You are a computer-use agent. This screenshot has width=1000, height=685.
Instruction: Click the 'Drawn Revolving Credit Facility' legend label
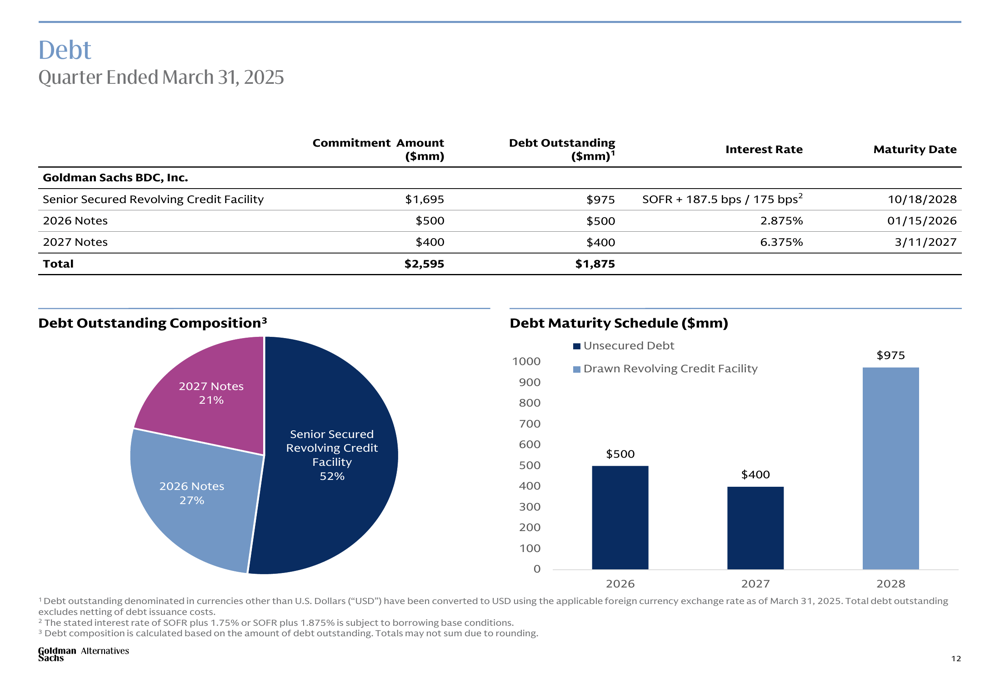click(670, 369)
